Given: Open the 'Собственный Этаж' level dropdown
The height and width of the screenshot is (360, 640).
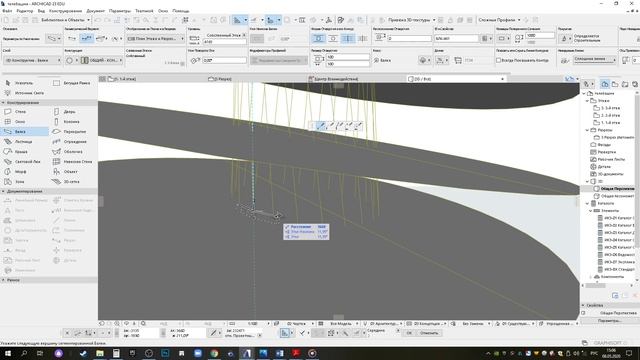Looking at the screenshot, I should point(226,35).
